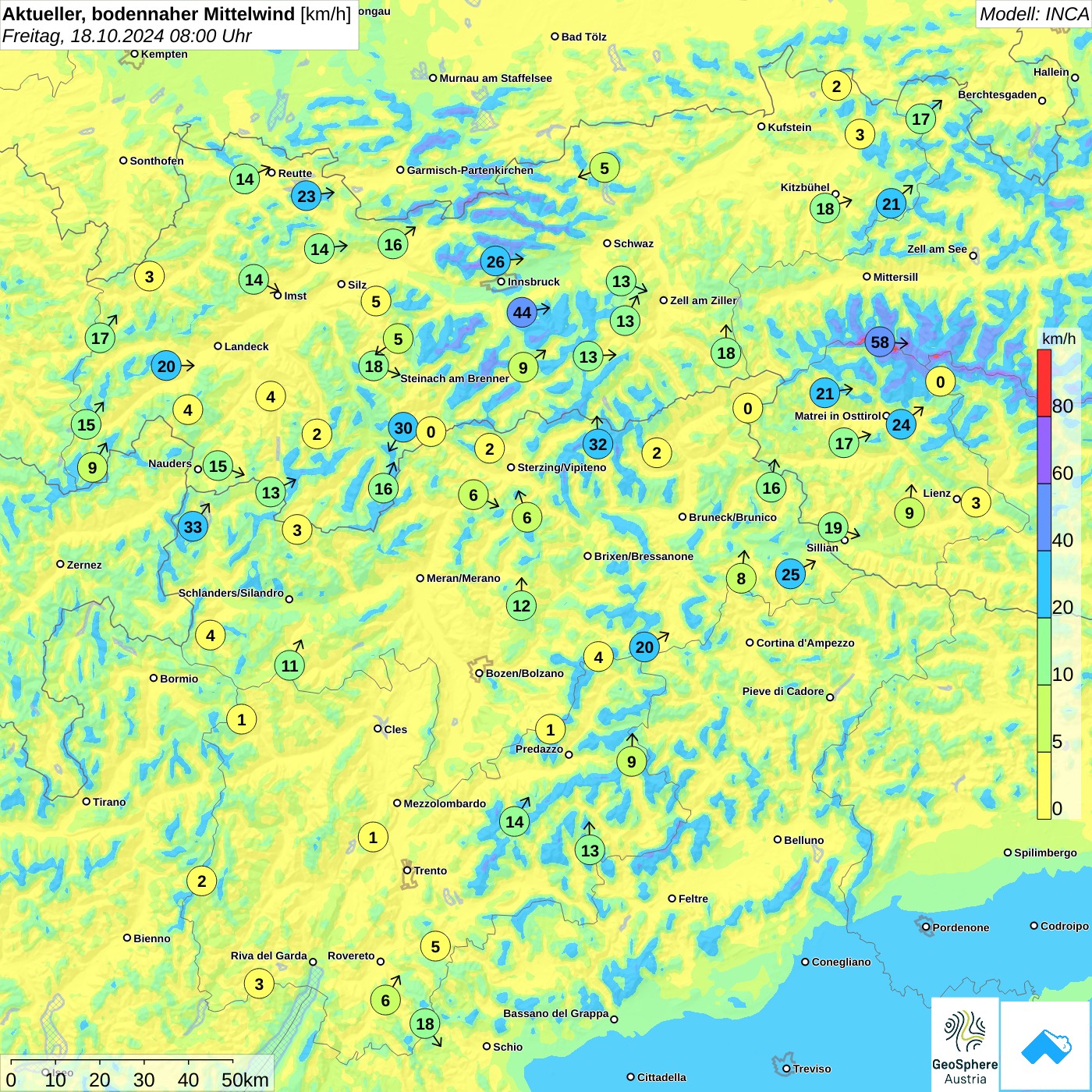Select the Bozen/Bolzano city label
Screen dimensions: 1092x1092
[x=524, y=673]
